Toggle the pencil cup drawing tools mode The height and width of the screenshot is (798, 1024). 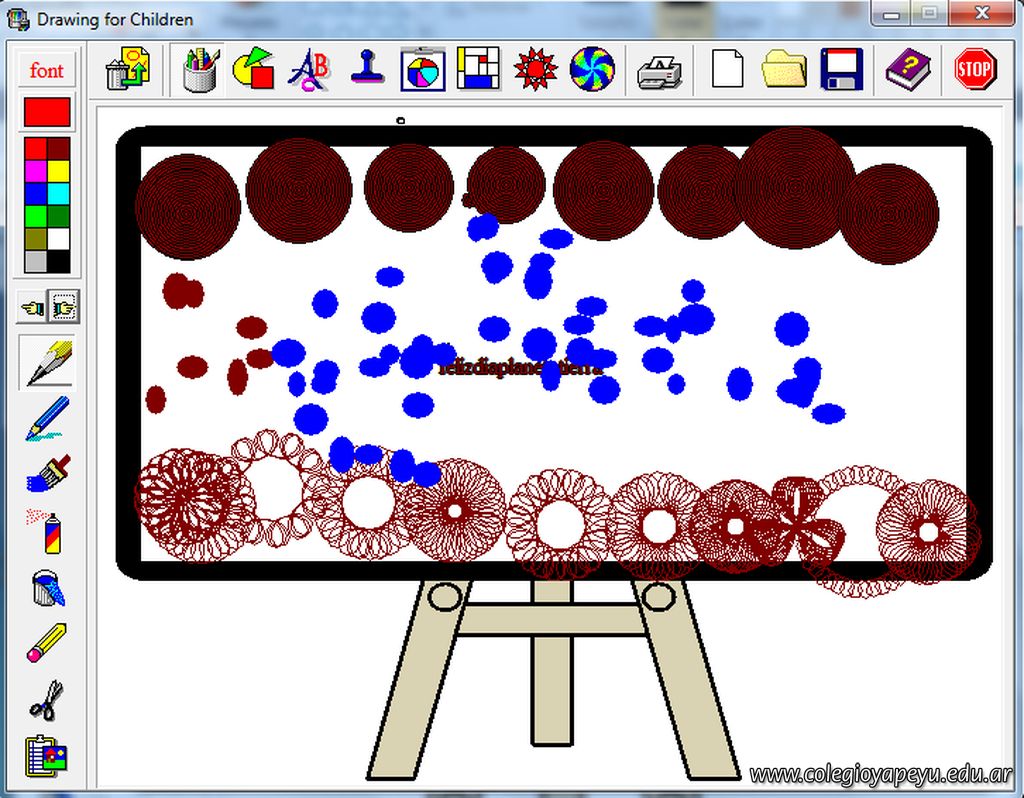pyautogui.click(x=199, y=69)
